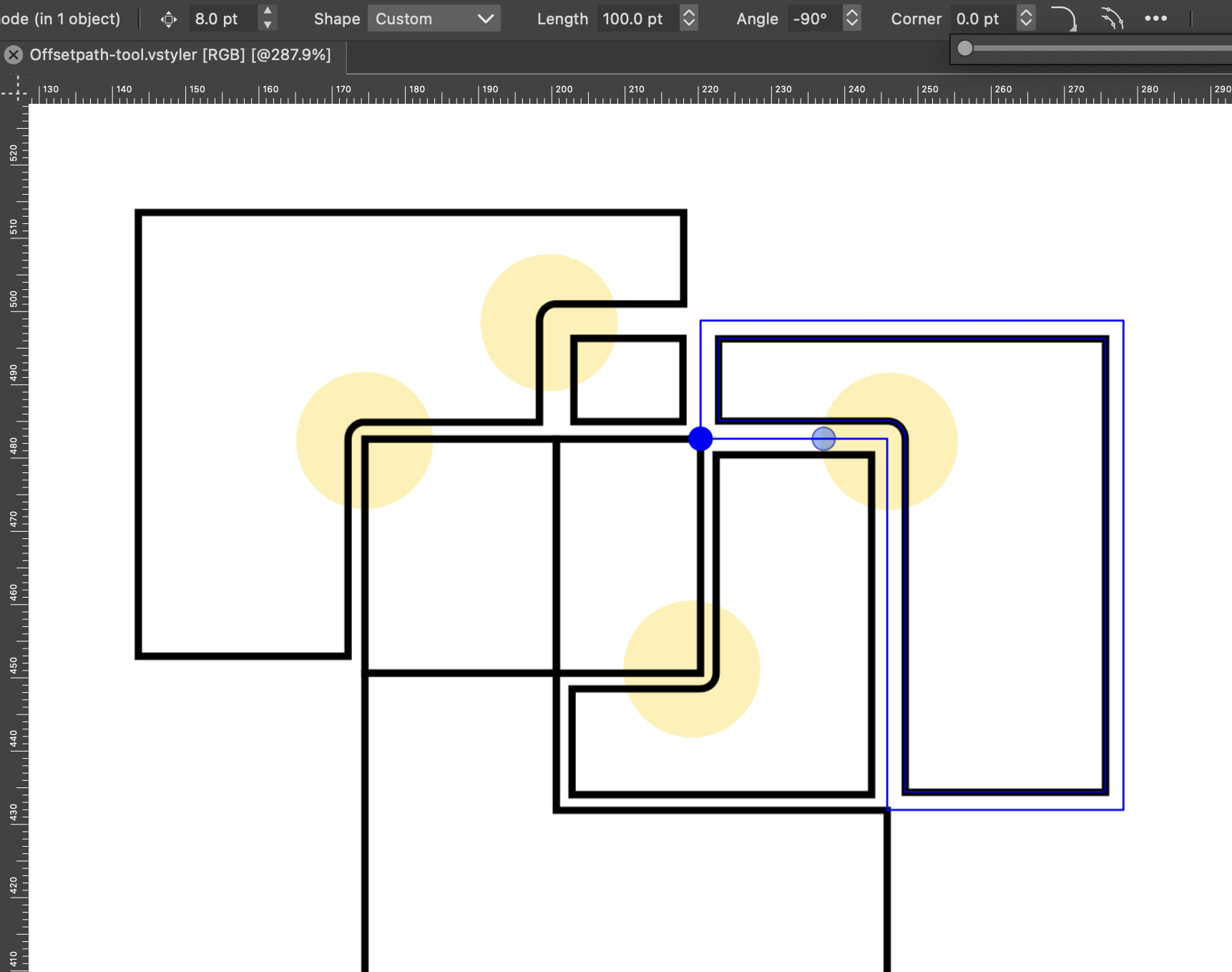Click the ruler origin crosshair corner
1232x972 pixels.
coord(14,89)
